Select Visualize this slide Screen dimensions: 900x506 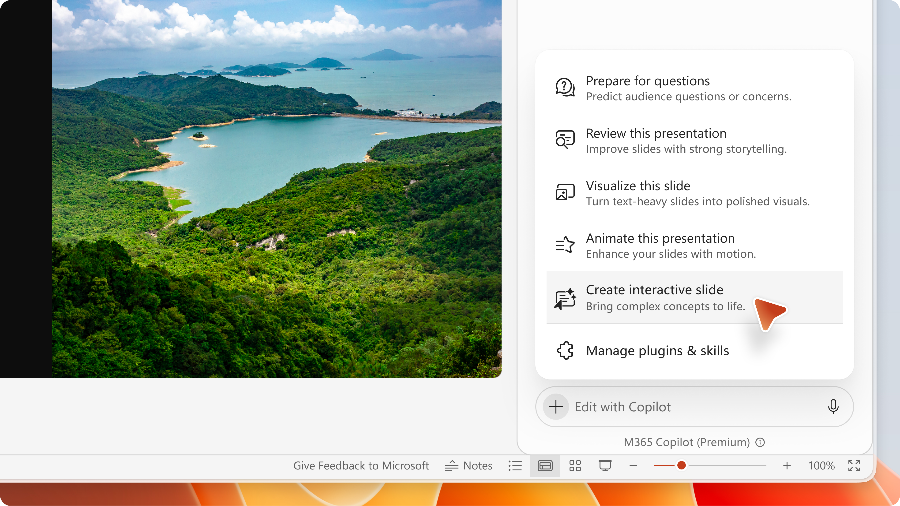(x=695, y=193)
